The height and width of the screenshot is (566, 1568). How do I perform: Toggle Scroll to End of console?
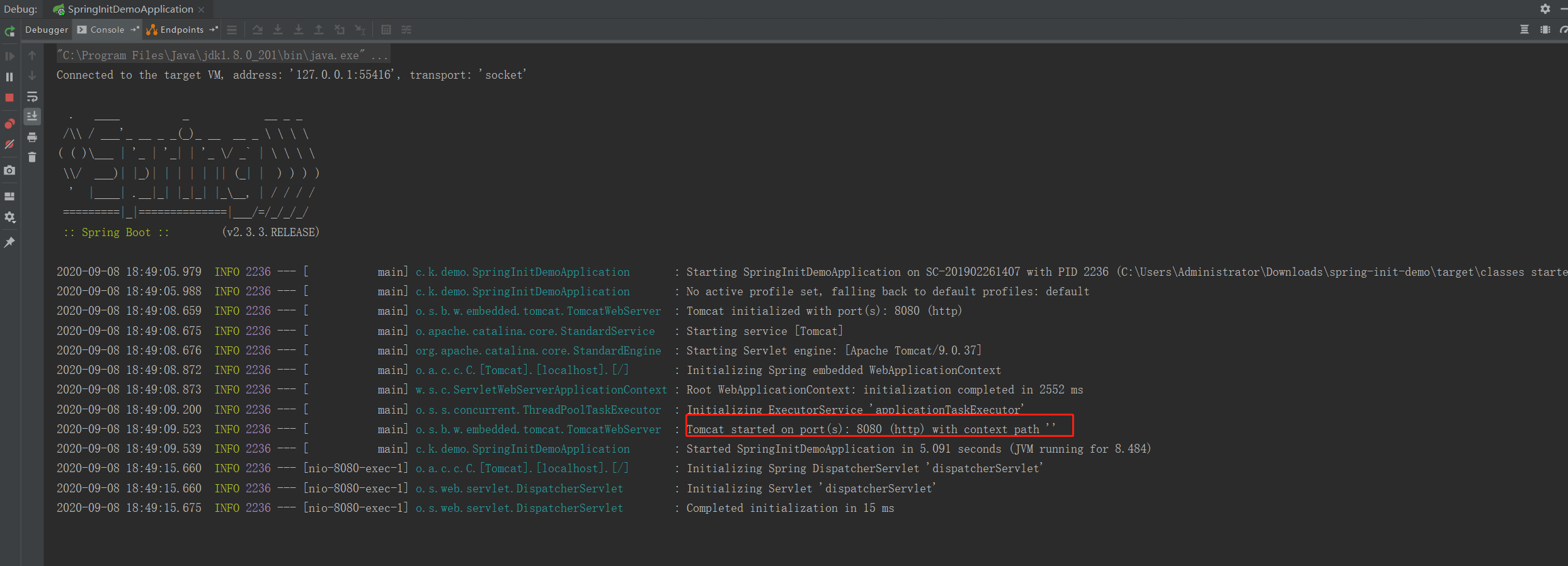(x=32, y=116)
